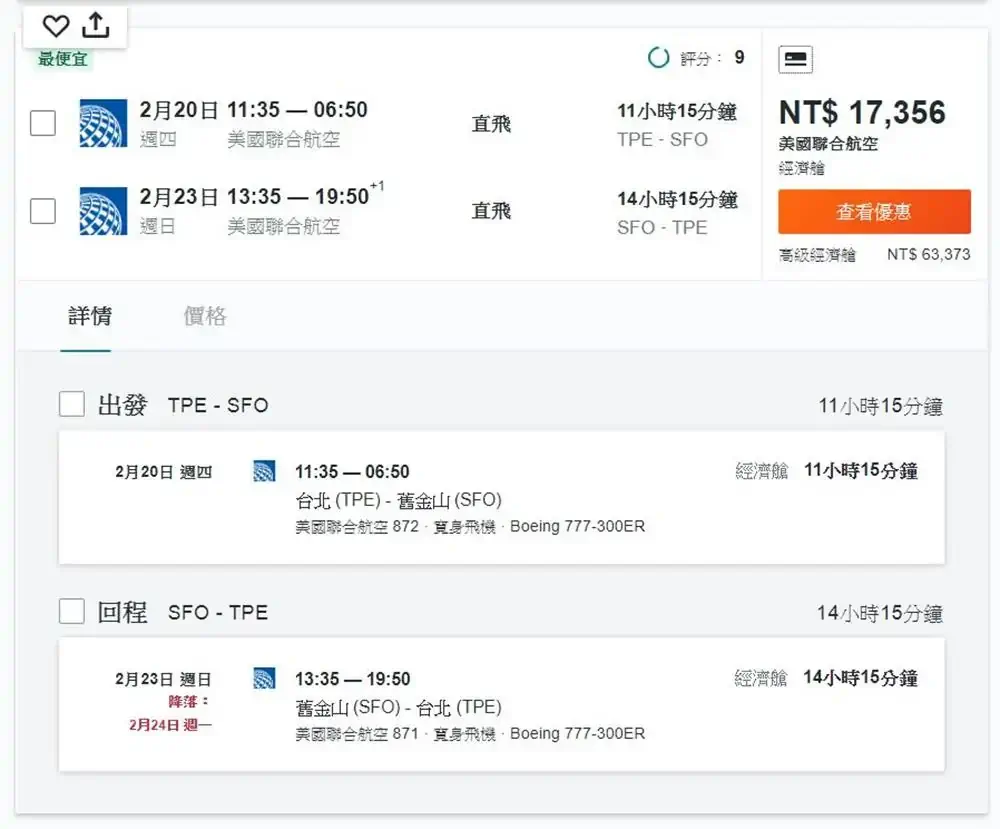Click small United logo beside flight 871

tap(264, 678)
